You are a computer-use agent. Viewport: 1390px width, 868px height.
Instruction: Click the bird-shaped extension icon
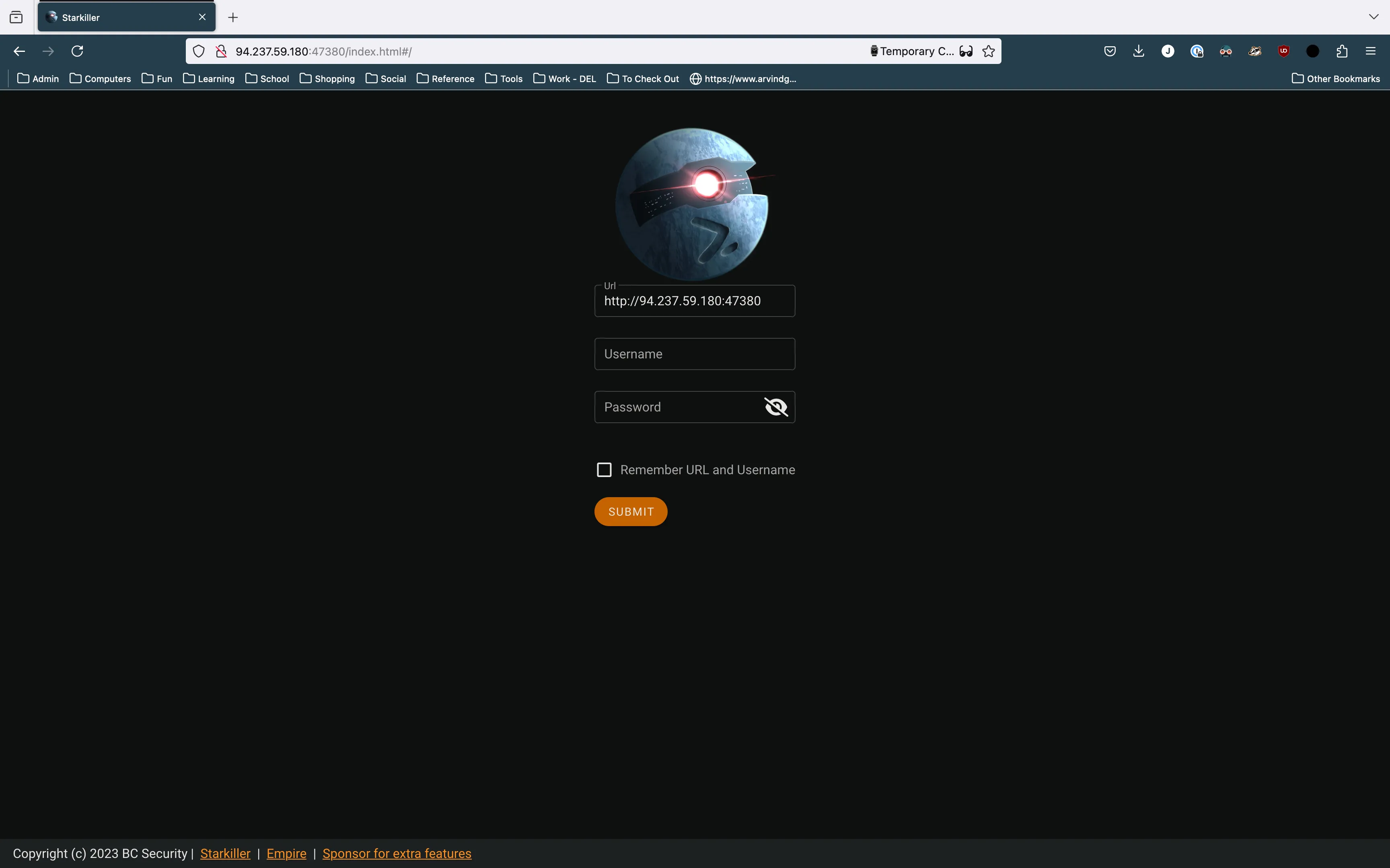[1254, 51]
